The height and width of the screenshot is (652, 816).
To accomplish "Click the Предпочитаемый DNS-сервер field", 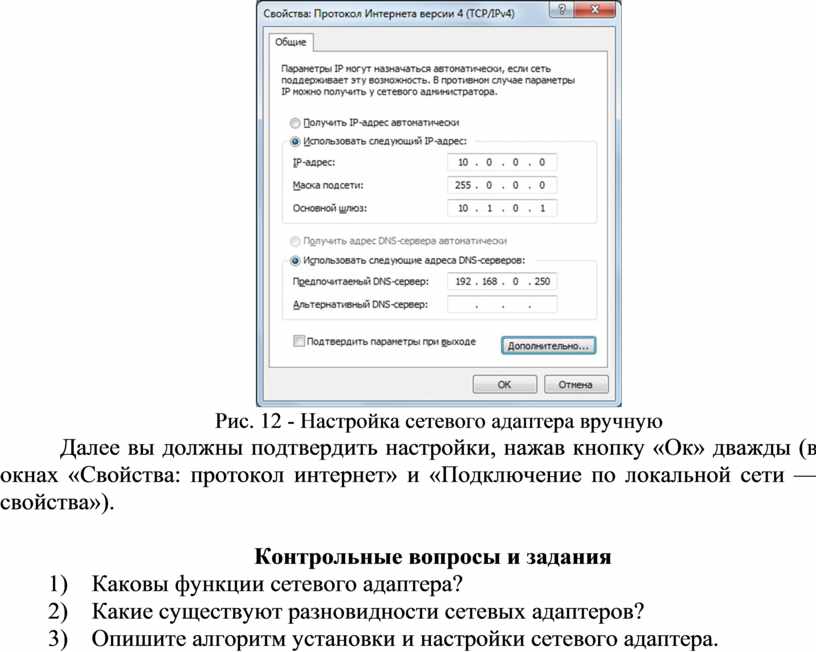I will (x=502, y=282).
